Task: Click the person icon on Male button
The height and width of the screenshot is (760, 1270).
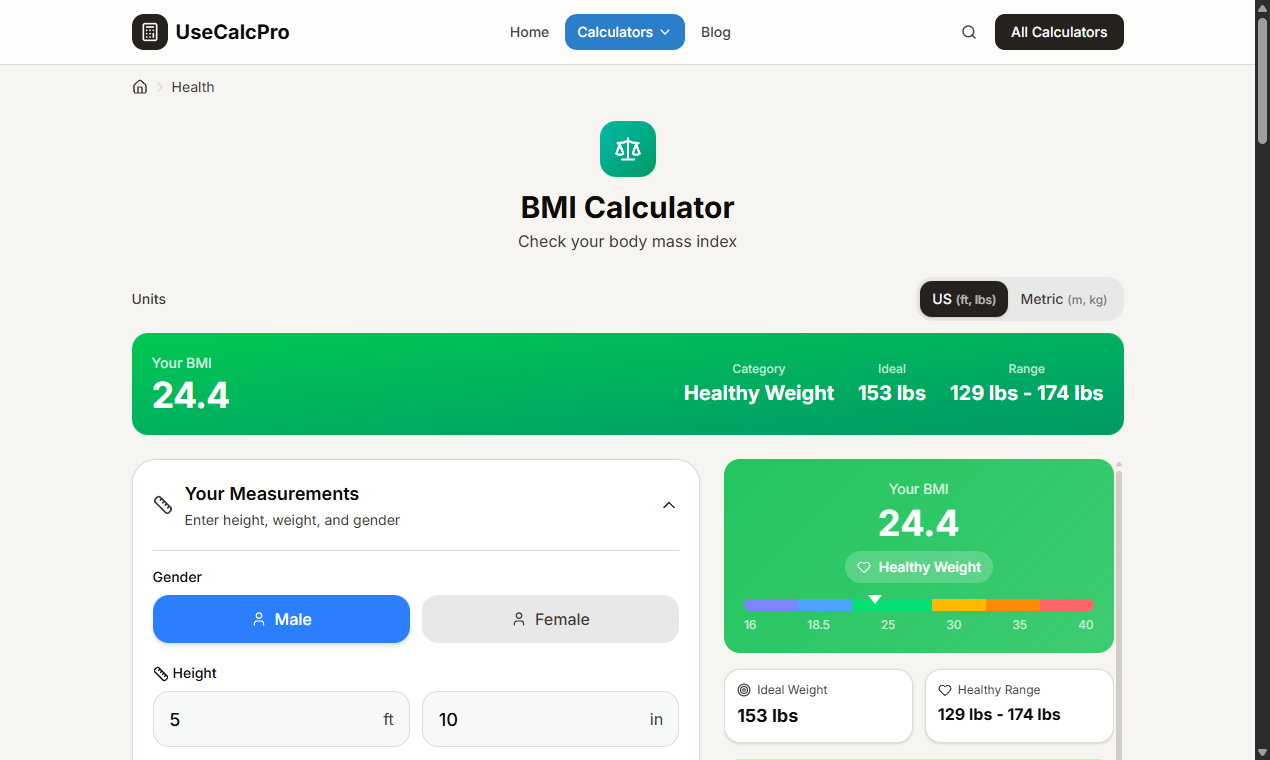Action: pyautogui.click(x=259, y=619)
